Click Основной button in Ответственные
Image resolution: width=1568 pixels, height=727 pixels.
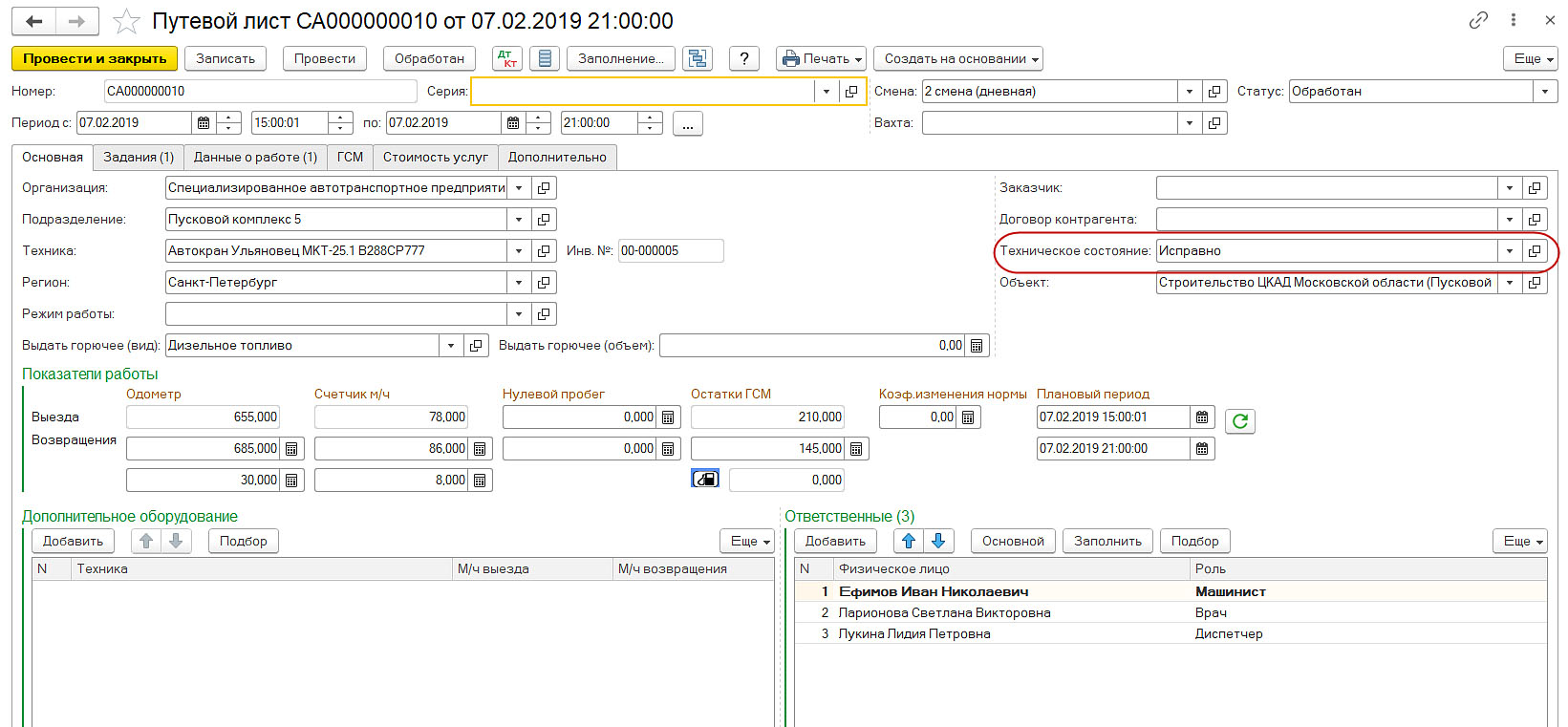tap(1013, 541)
